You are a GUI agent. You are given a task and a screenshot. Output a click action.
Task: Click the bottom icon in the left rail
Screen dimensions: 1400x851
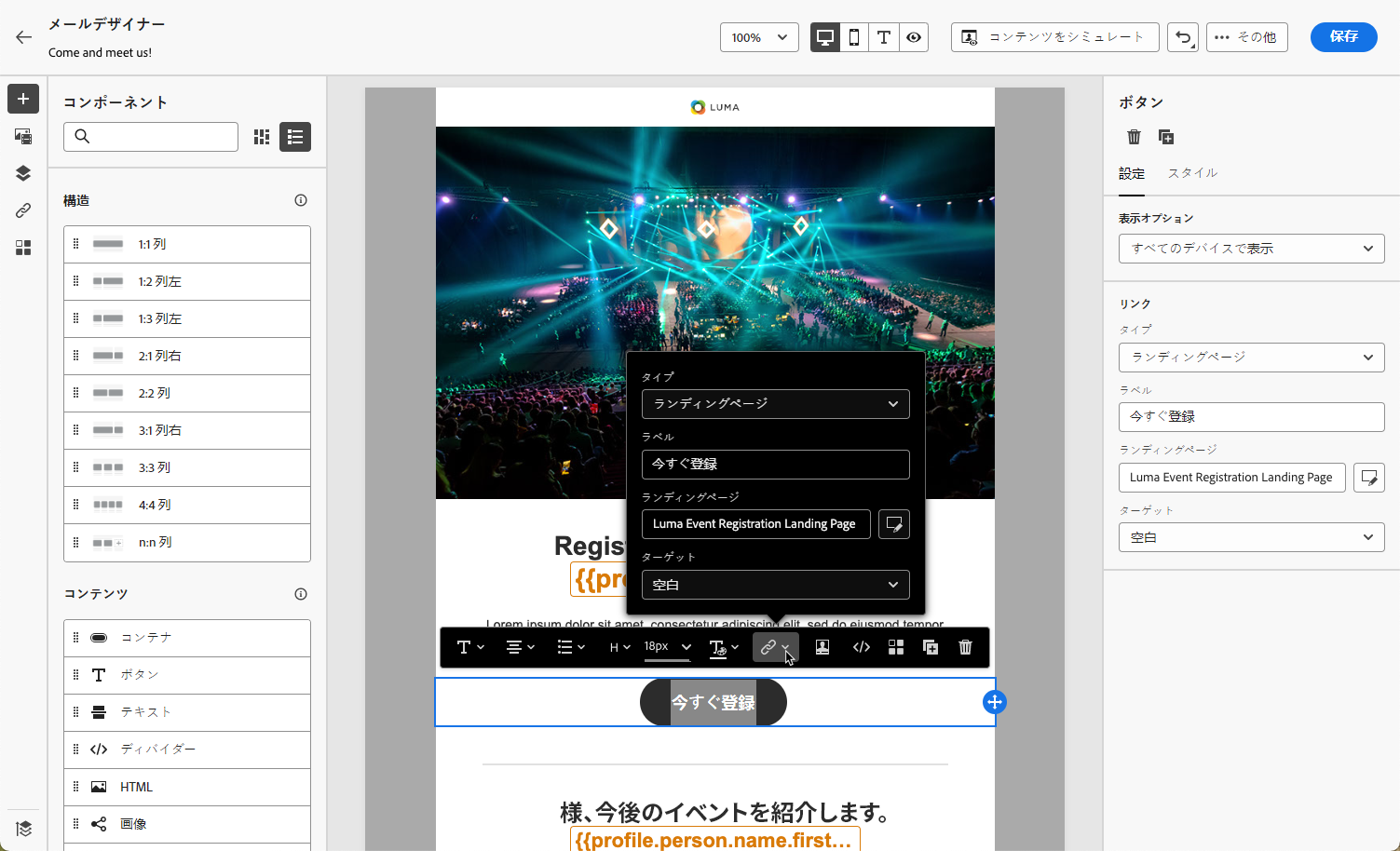point(23,829)
